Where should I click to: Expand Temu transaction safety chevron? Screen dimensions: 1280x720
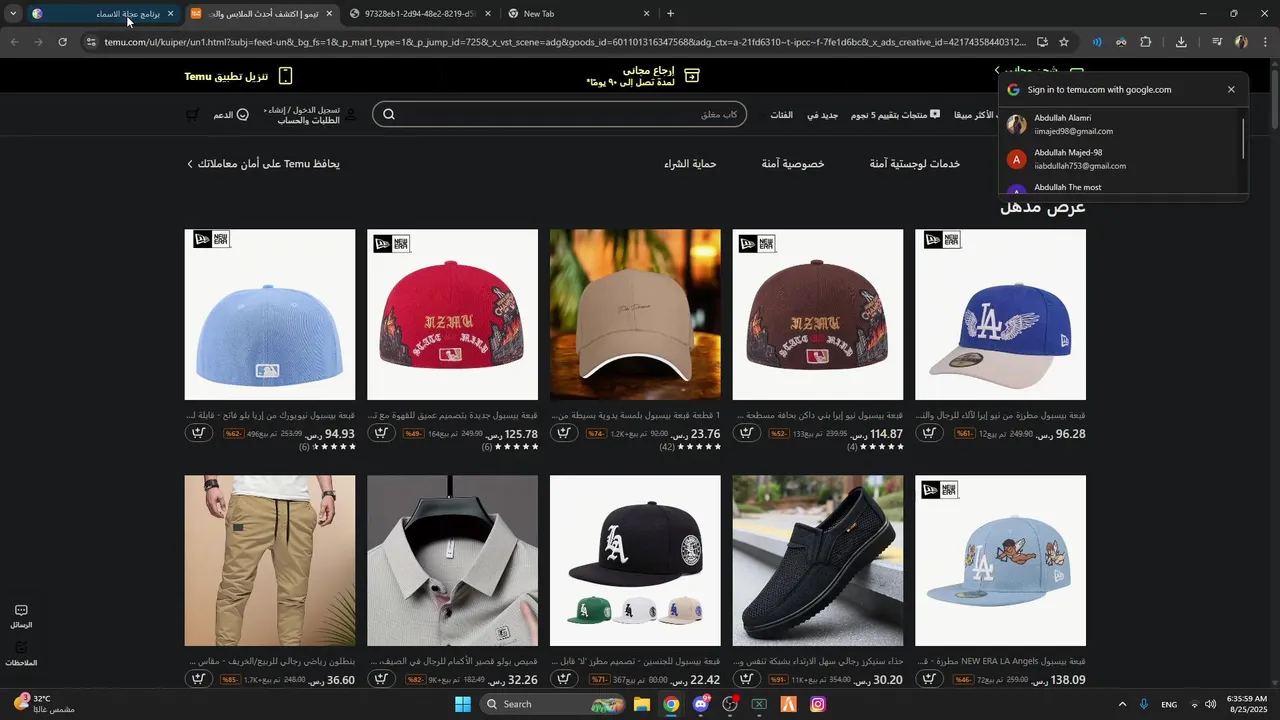pos(190,164)
